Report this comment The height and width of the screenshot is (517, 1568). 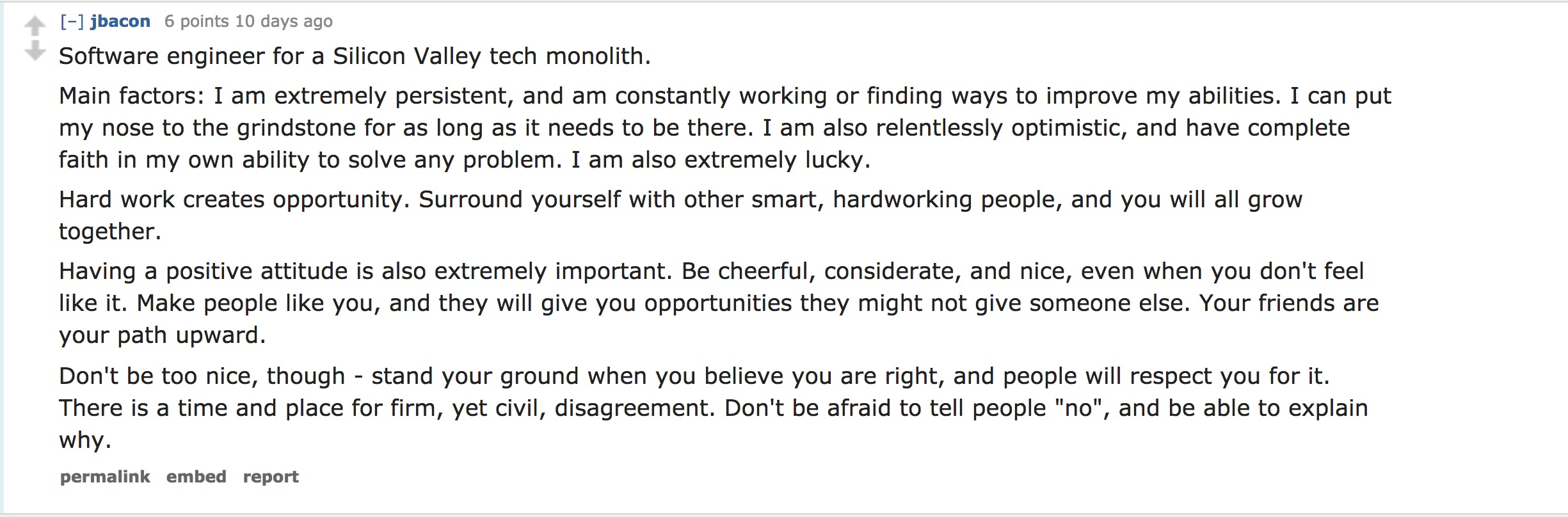271,477
